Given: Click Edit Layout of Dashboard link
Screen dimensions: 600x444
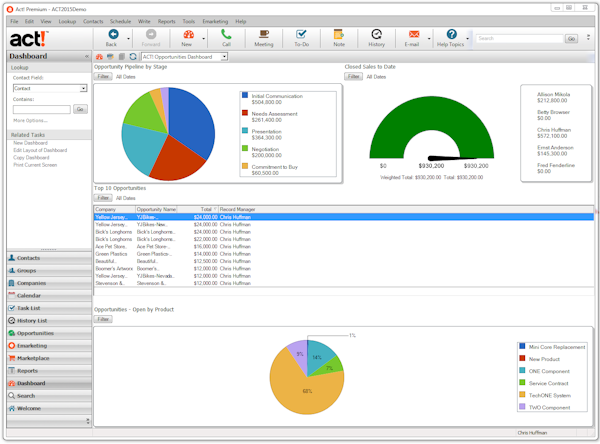Looking at the screenshot, I should click(x=42, y=150).
